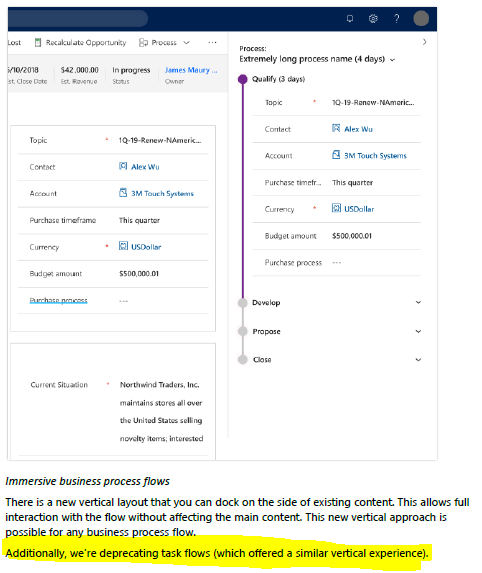
Task: Open the process name dropdown arrow
Action: click(x=393, y=60)
